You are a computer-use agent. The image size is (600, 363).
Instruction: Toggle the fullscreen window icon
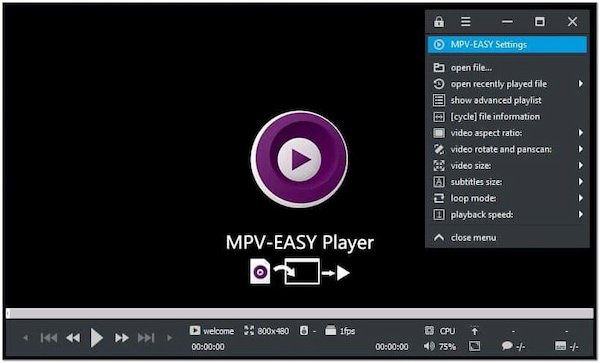point(474,347)
